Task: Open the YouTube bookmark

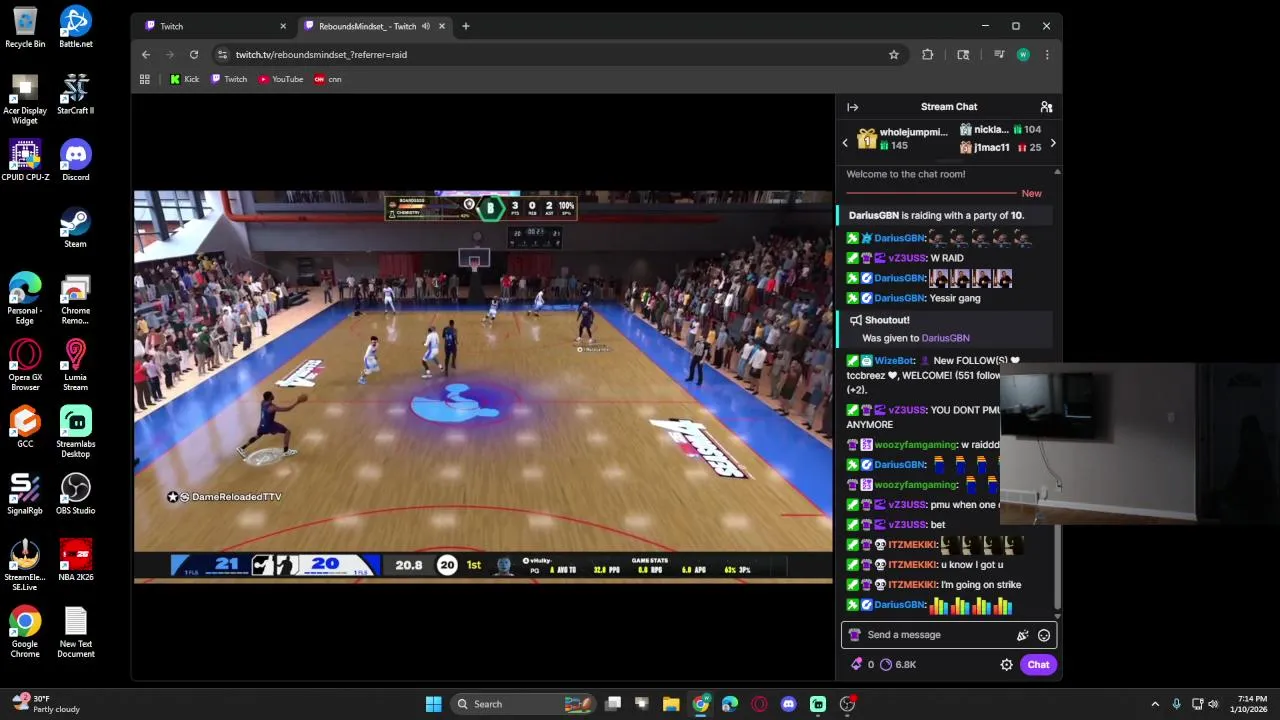Action: click(281, 79)
